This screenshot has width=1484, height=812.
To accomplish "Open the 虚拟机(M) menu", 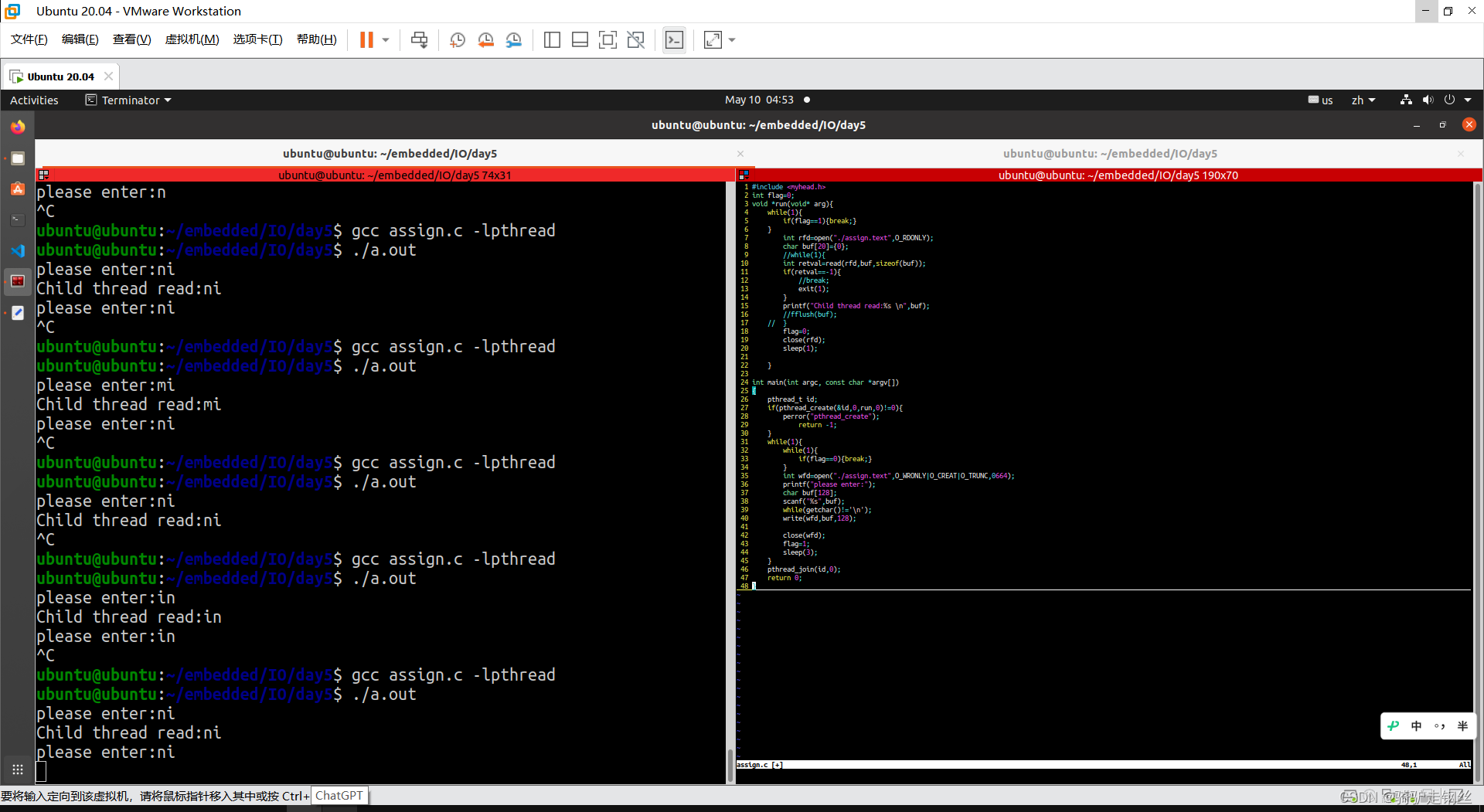I will tap(192, 39).
